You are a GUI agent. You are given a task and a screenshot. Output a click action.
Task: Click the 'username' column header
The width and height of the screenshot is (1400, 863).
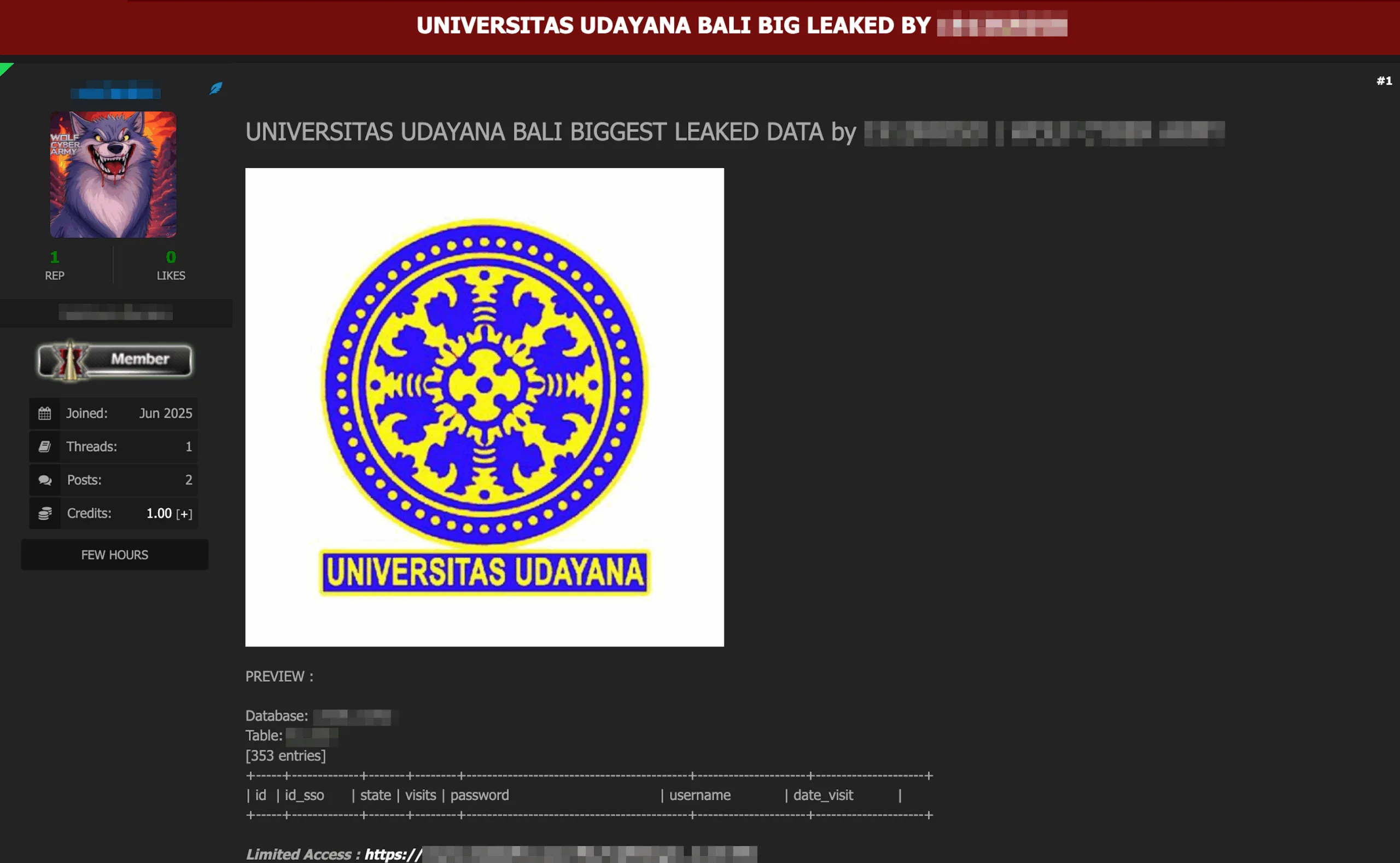[699, 795]
